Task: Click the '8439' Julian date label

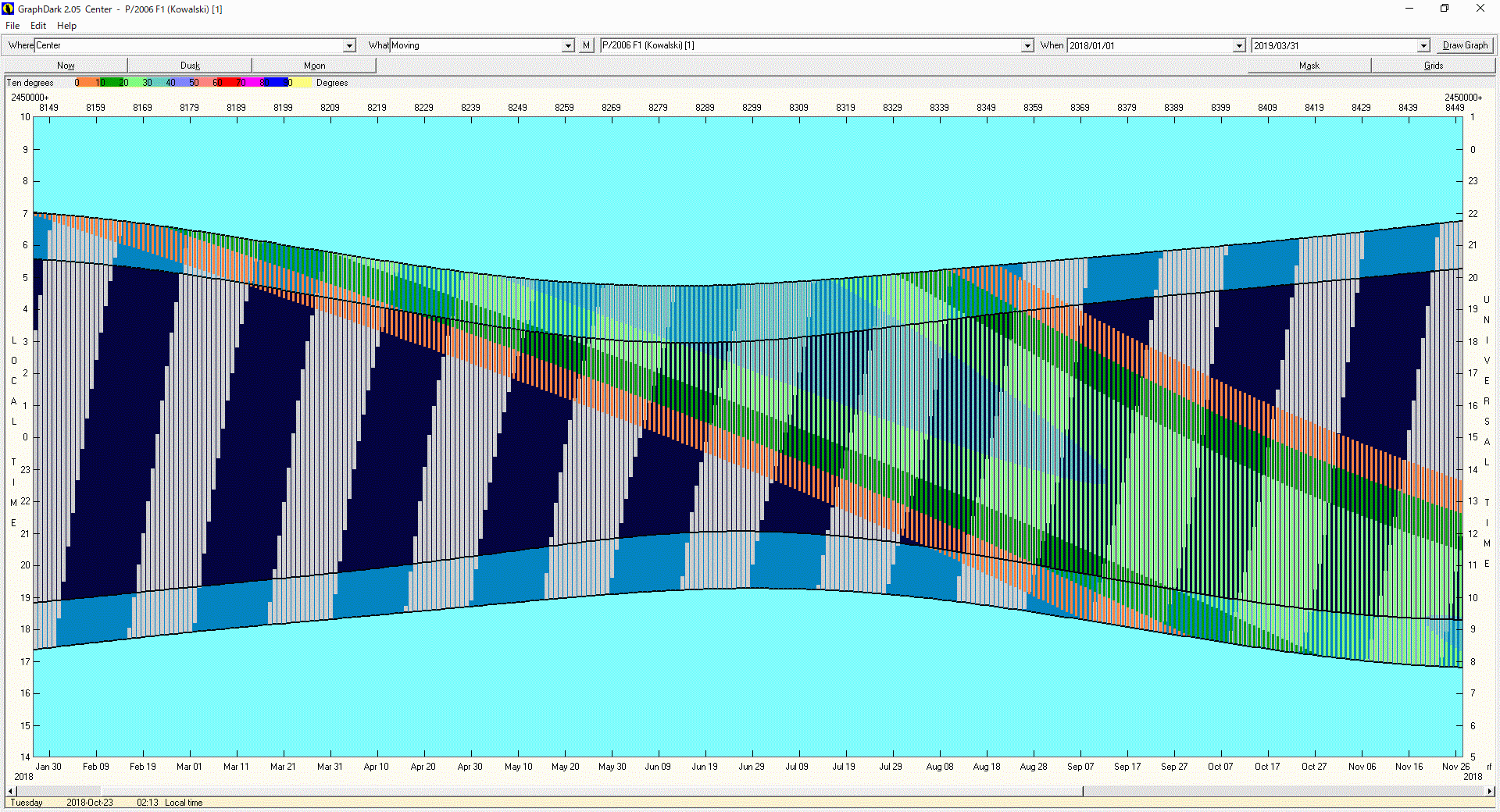Action: tap(1408, 108)
